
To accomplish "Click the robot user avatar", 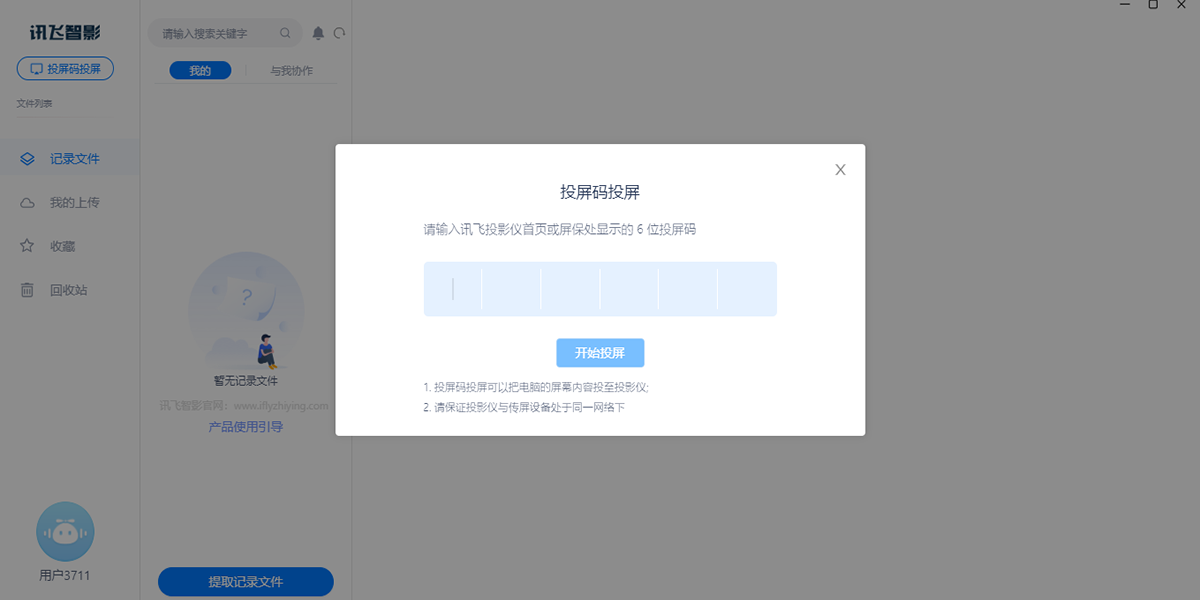I will point(65,532).
